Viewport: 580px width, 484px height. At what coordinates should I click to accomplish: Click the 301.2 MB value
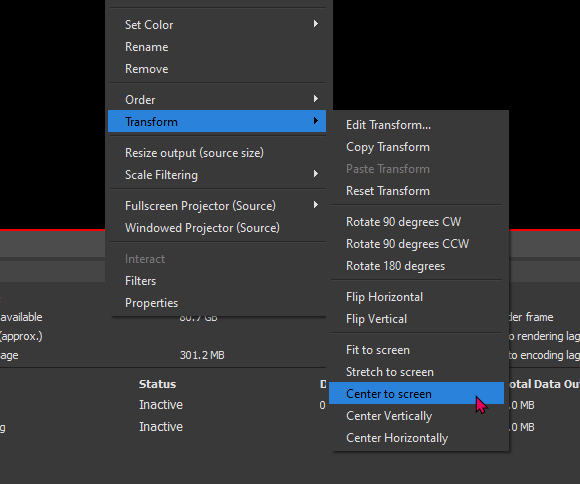202,355
